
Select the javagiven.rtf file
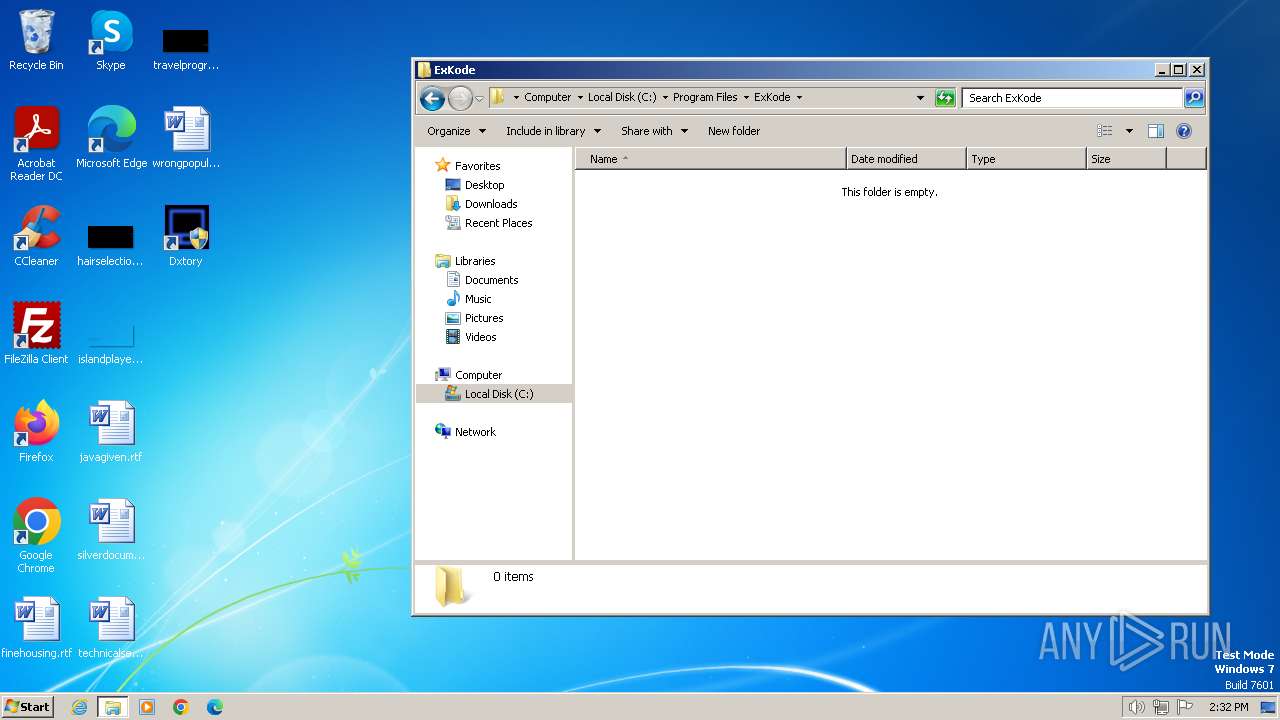pyautogui.click(x=111, y=432)
